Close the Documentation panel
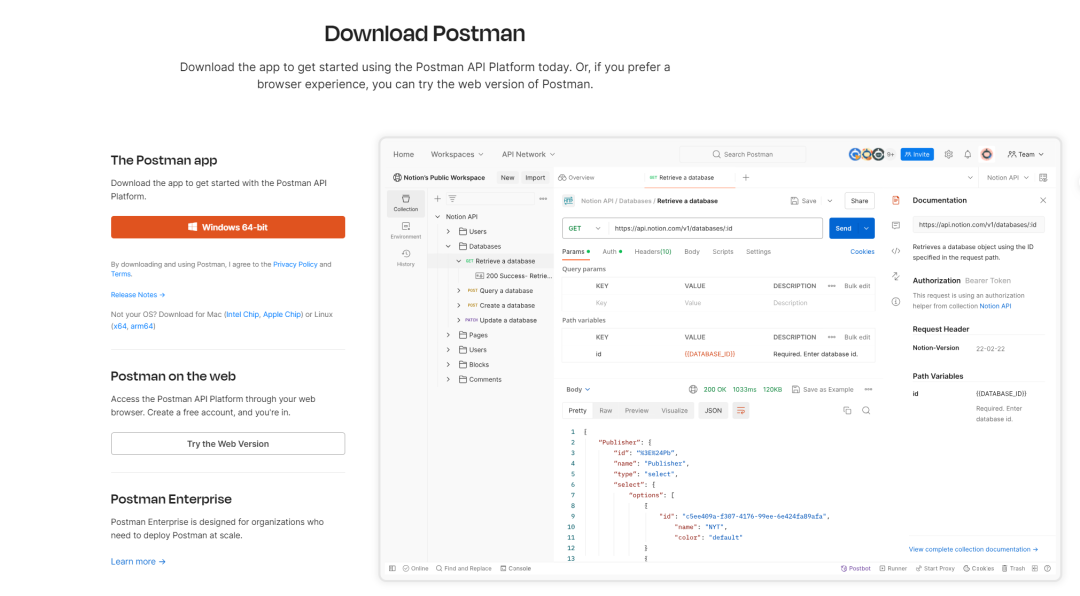The height and width of the screenshot is (596, 1080). (x=1043, y=201)
